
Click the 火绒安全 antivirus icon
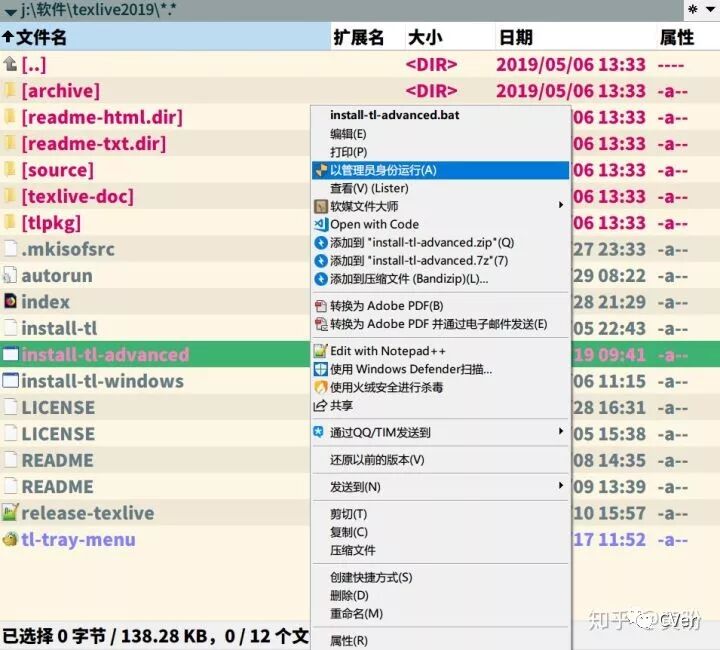pos(321,387)
